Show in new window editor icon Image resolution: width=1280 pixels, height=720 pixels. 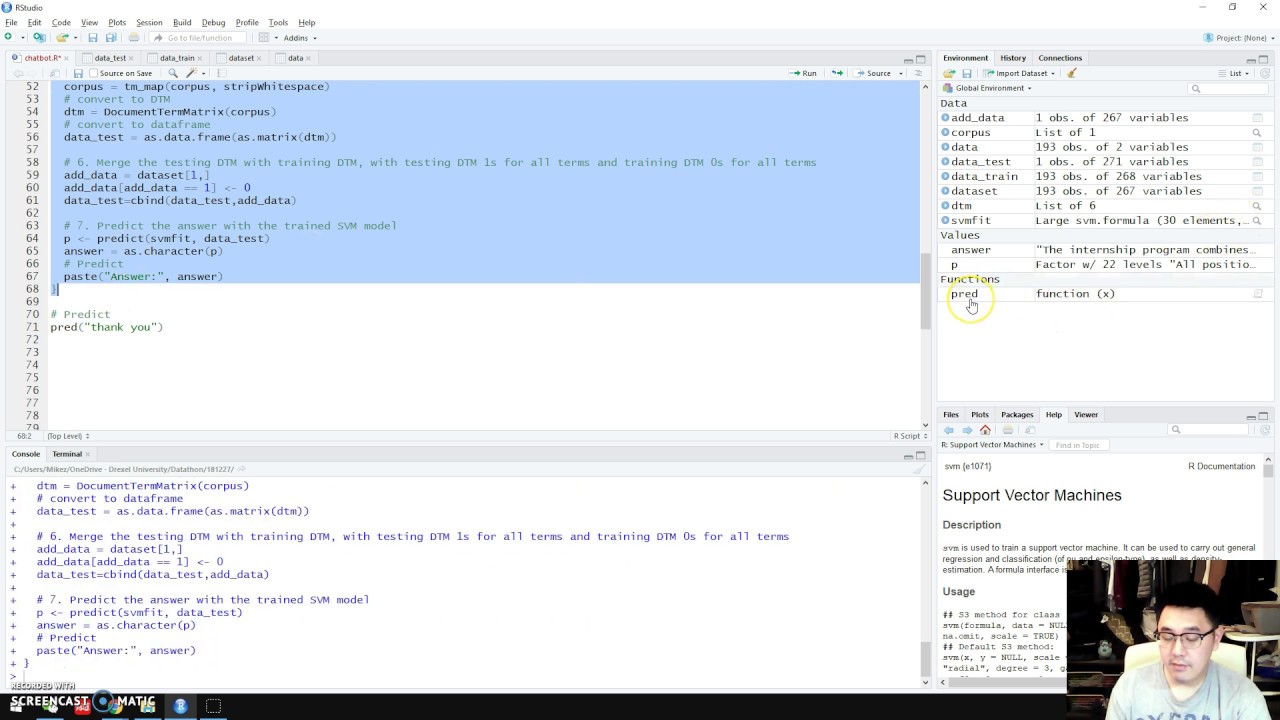point(55,73)
